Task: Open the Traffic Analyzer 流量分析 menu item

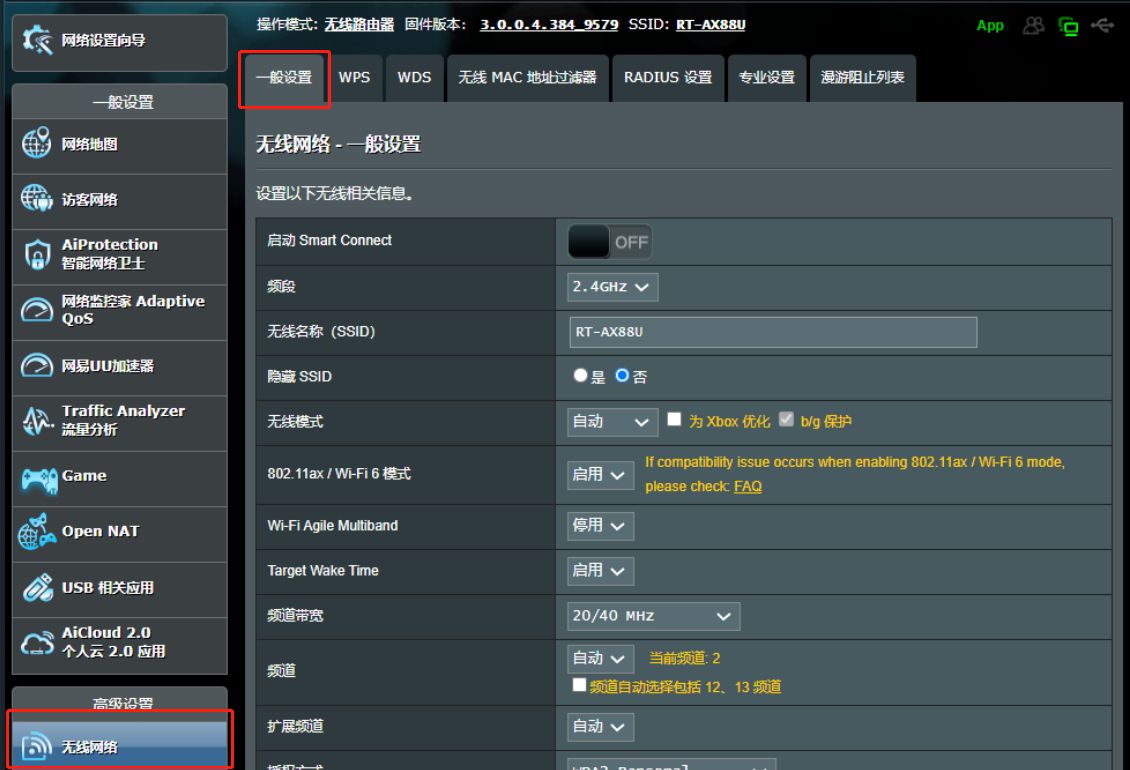Action: 120,422
